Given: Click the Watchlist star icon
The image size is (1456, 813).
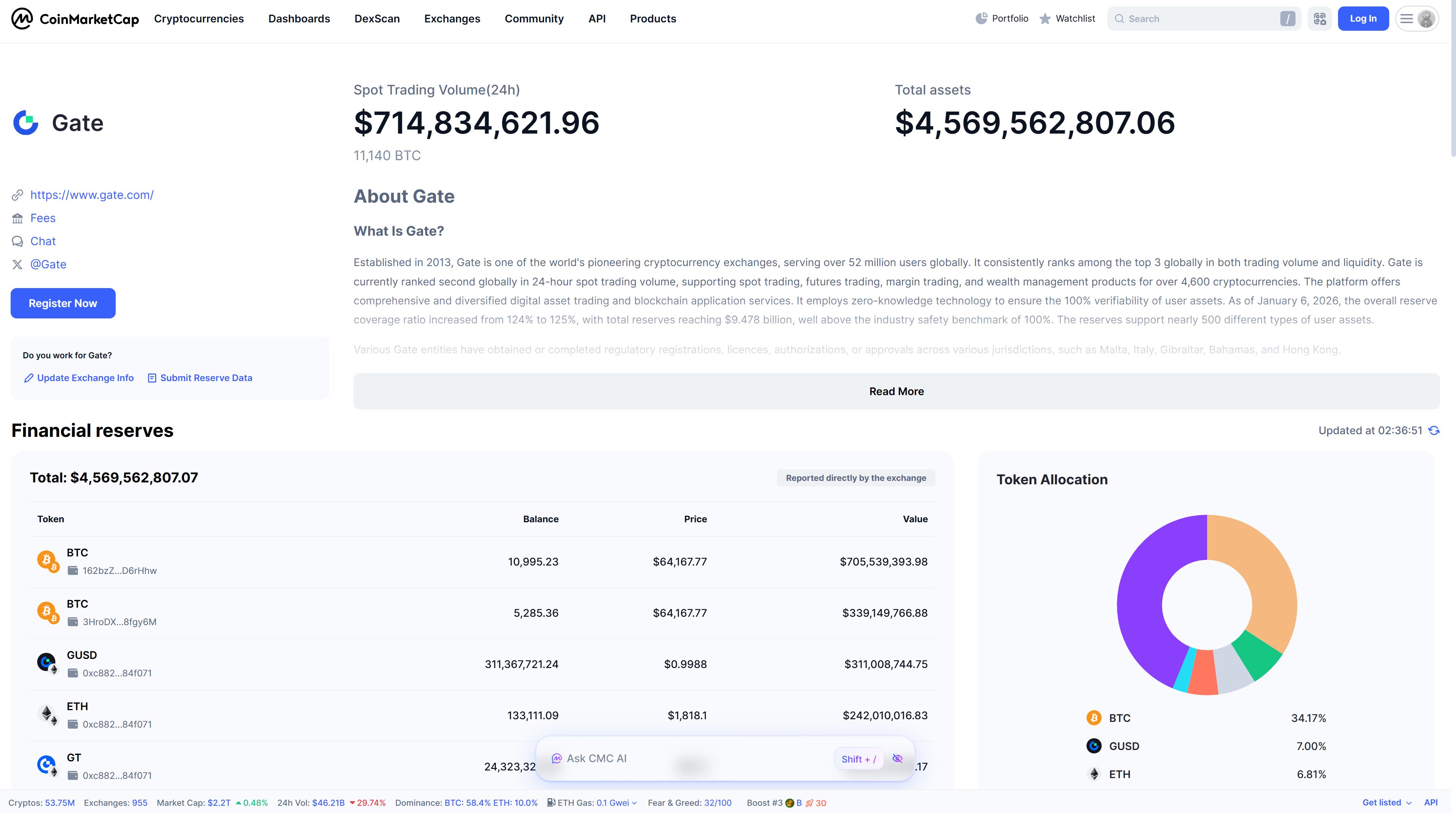Looking at the screenshot, I should coord(1045,19).
